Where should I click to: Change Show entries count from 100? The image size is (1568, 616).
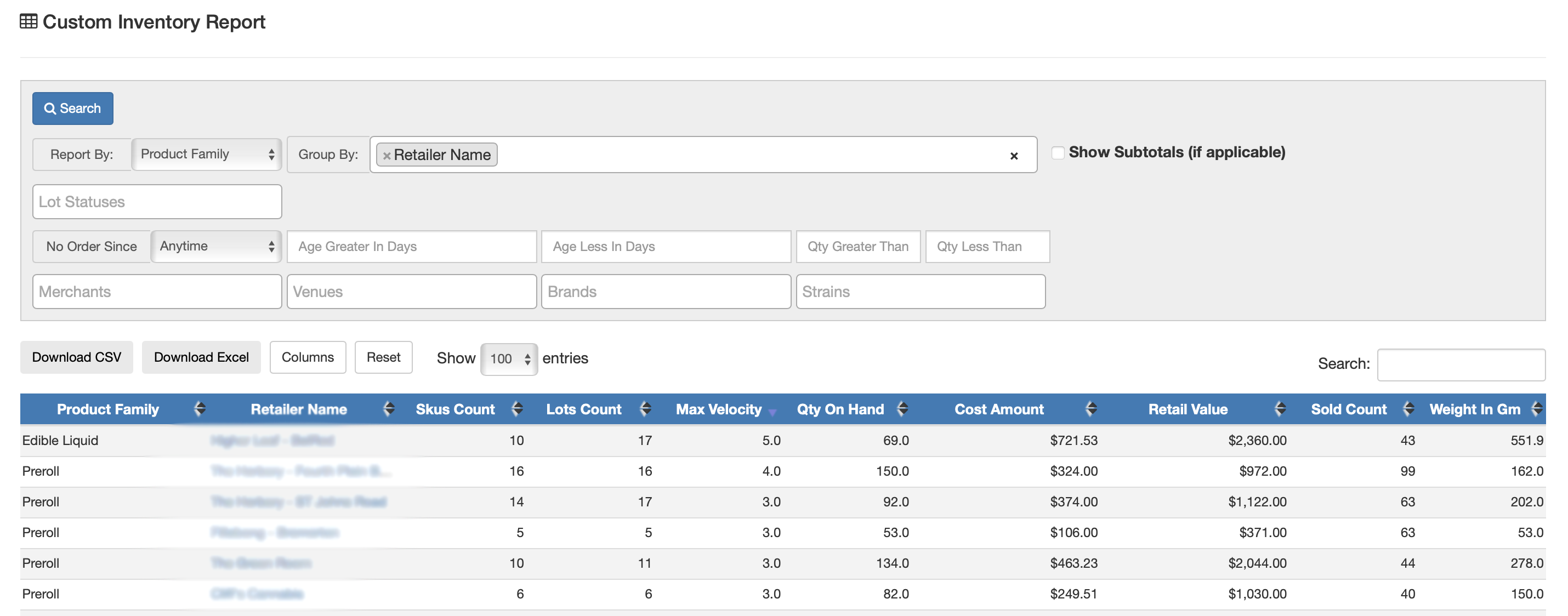pos(509,359)
